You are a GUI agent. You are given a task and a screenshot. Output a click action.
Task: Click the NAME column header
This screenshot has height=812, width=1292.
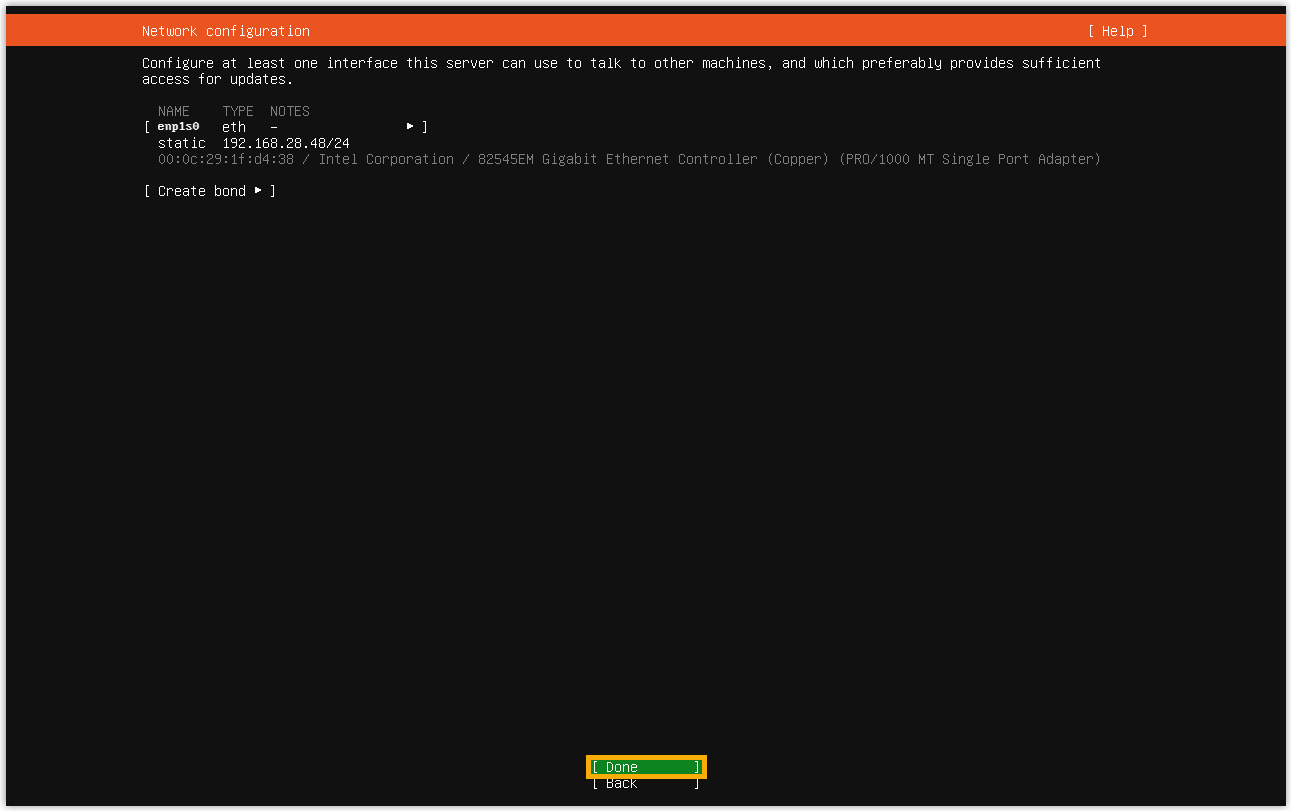click(173, 111)
